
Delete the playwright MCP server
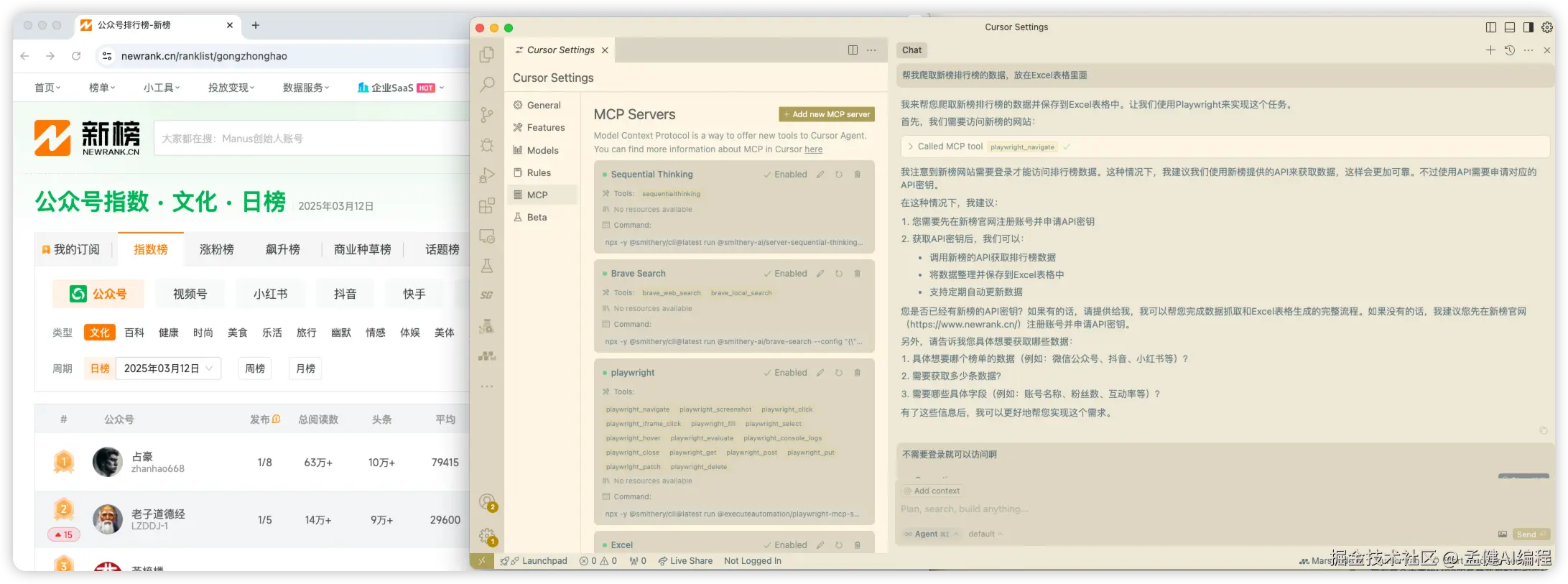click(857, 373)
